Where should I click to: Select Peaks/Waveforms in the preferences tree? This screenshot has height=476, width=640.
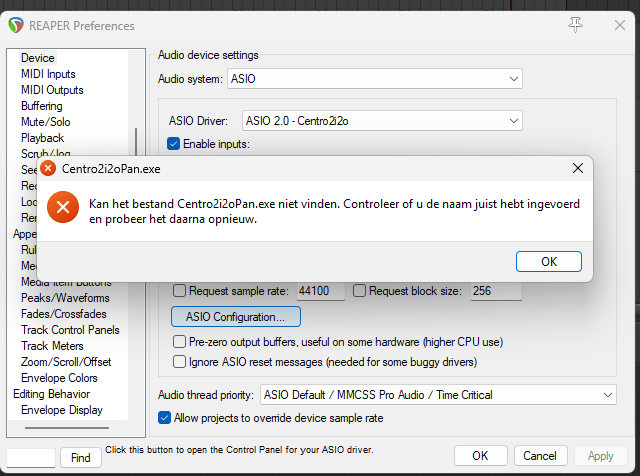[65, 298]
